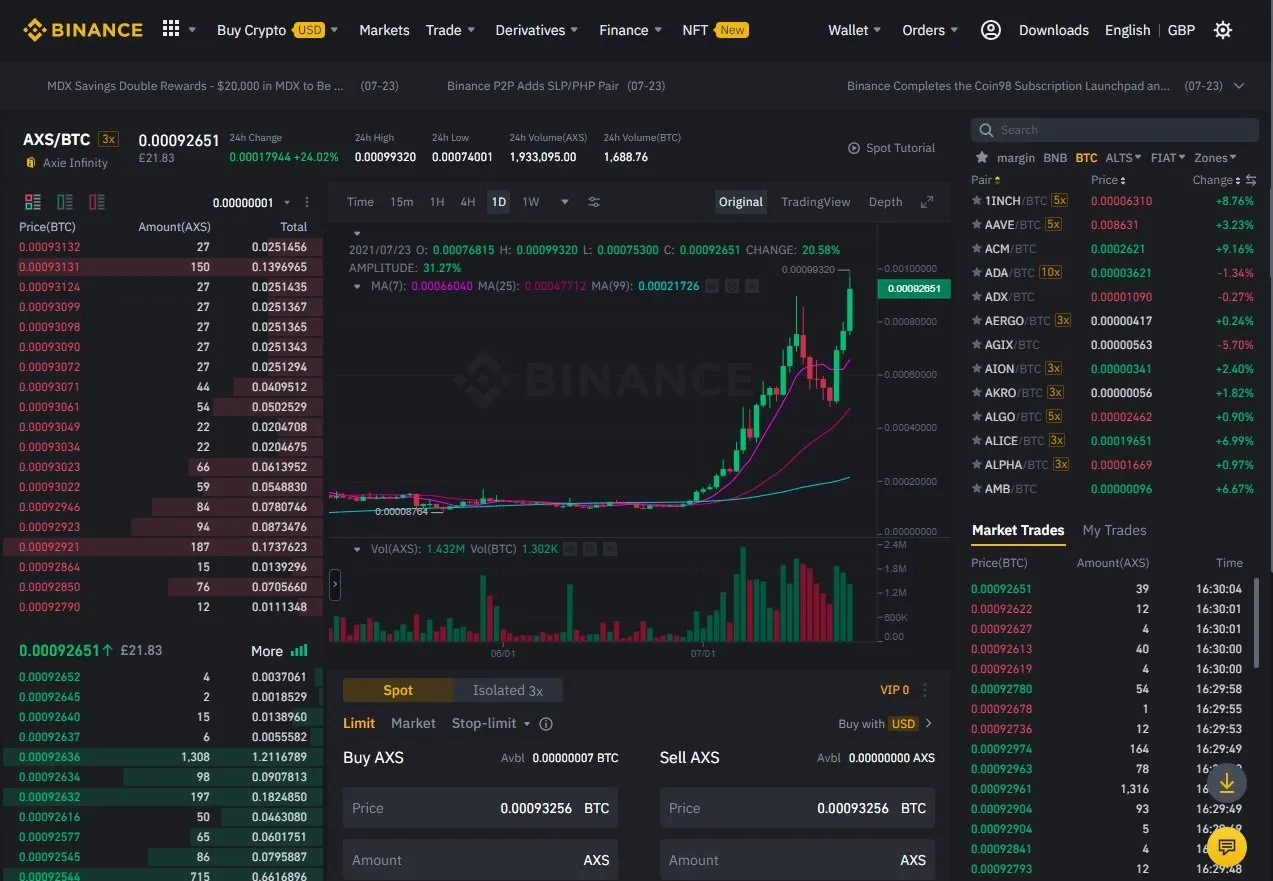This screenshot has height=881, width=1273.
Task: Open the order book decimal precision dropdown
Action: (252, 202)
